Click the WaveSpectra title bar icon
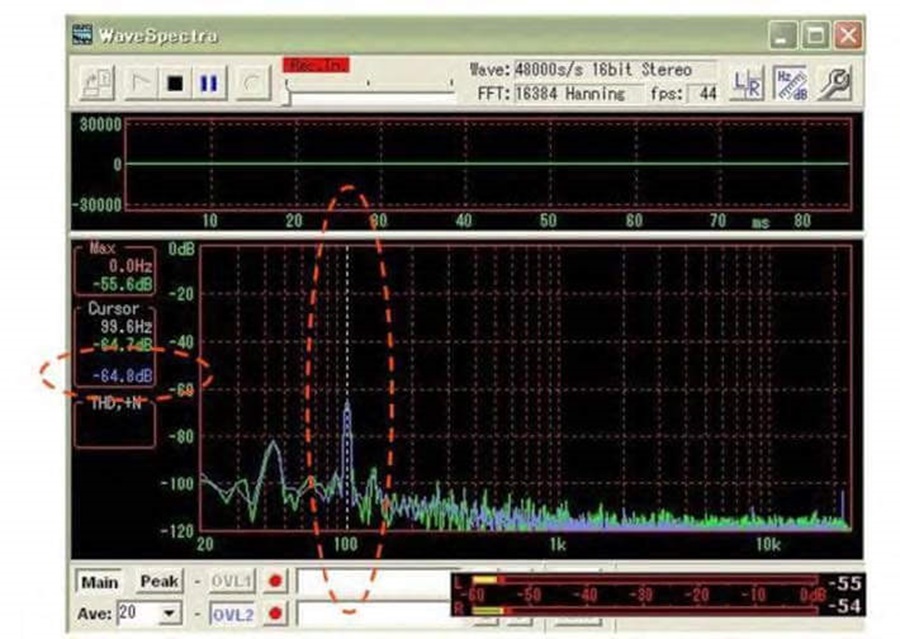This screenshot has height=639, width=900. click(82, 35)
